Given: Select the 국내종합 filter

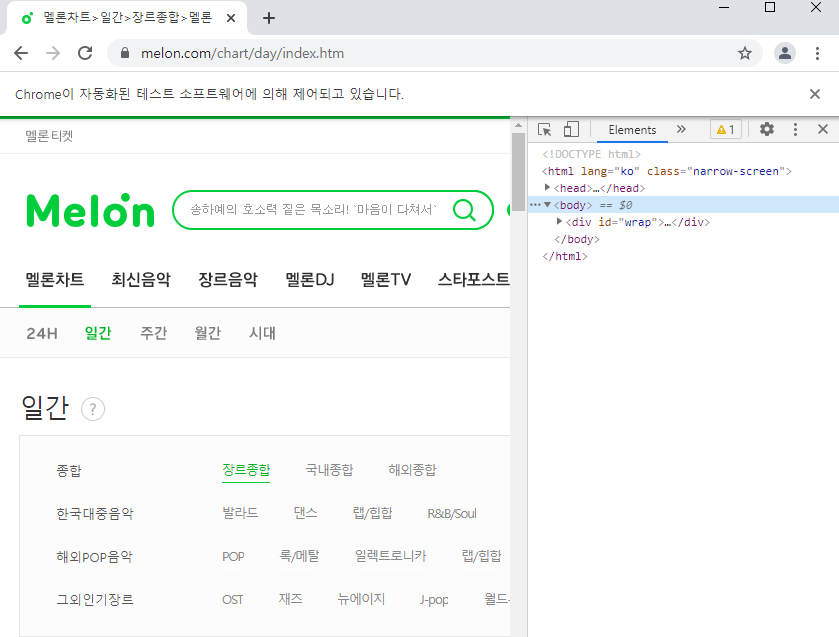Looking at the screenshot, I should [329, 470].
